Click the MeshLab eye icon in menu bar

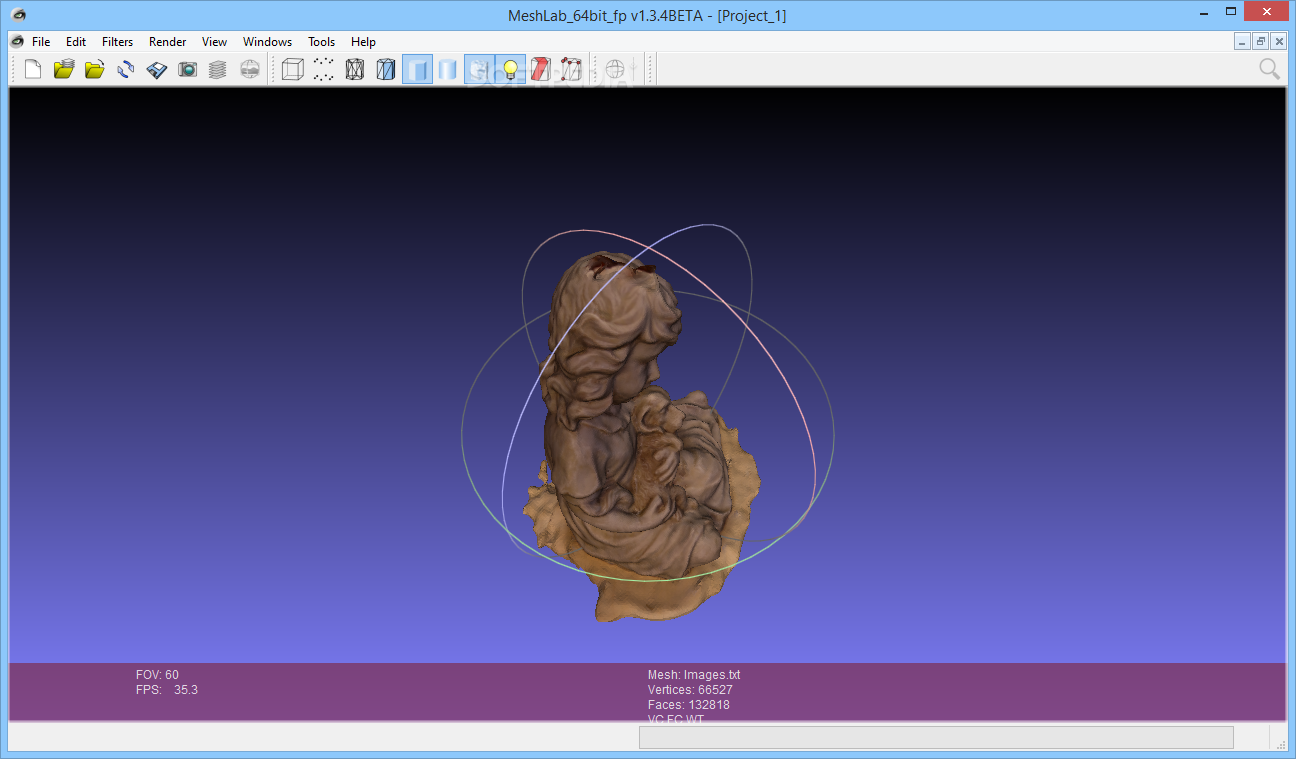tap(16, 41)
